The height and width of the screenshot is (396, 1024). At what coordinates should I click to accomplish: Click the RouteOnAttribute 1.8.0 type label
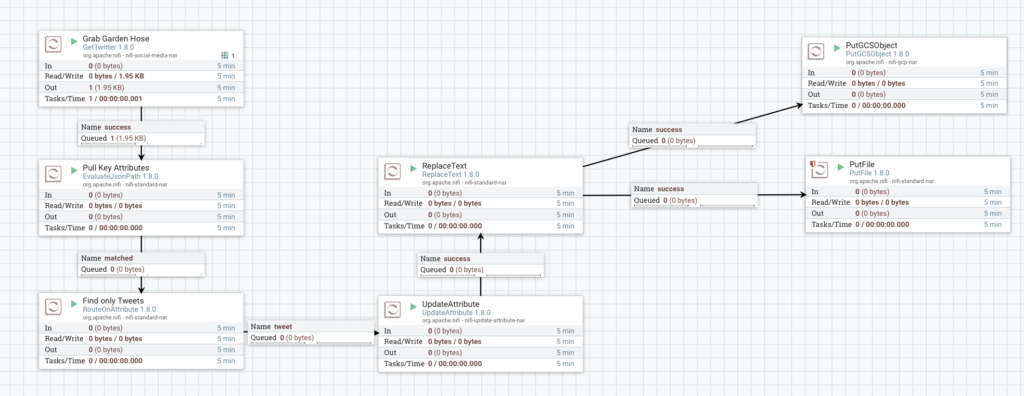tap(120, 309)
